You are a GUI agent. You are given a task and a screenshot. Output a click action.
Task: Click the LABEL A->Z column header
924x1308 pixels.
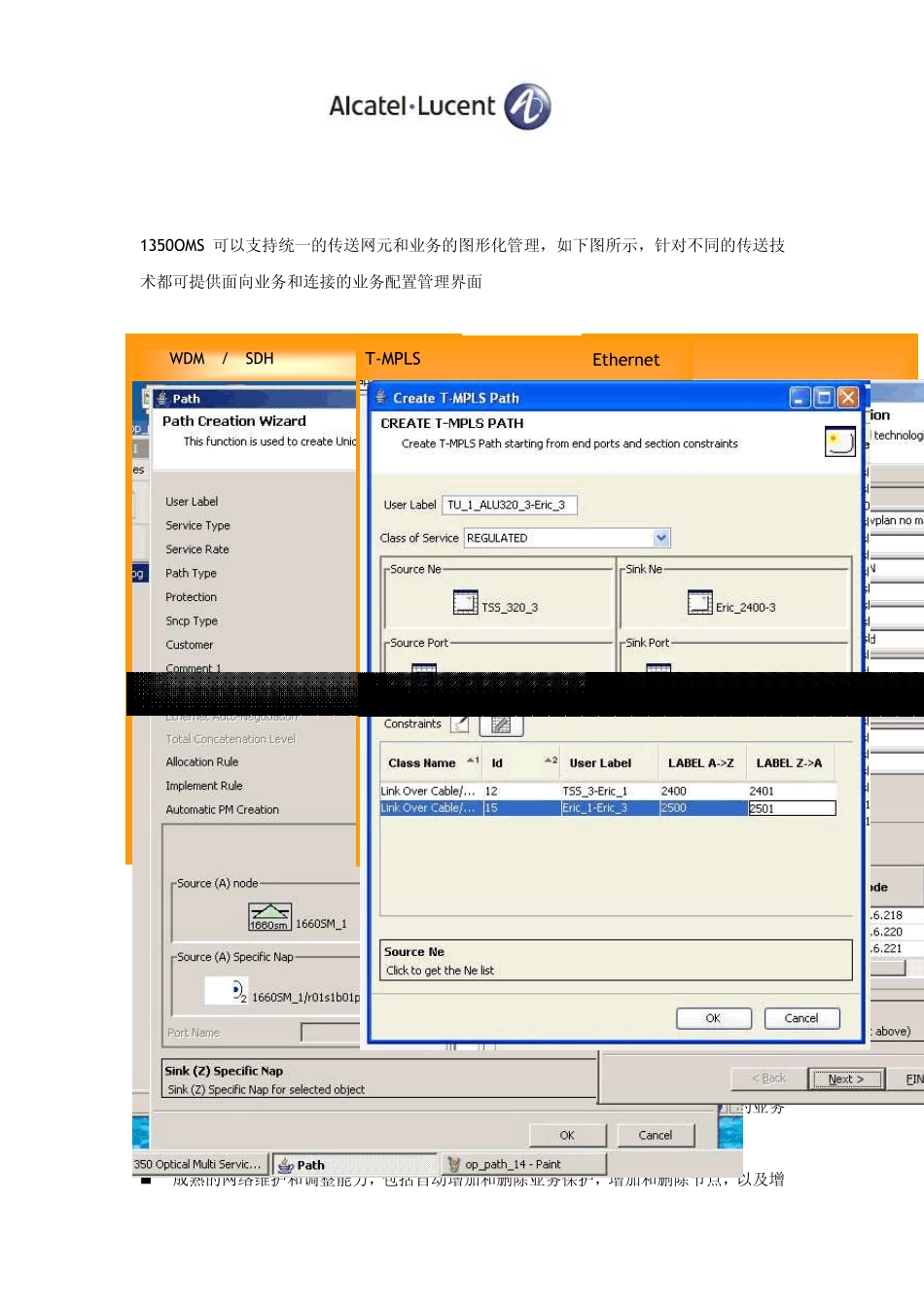pos(701,762)
